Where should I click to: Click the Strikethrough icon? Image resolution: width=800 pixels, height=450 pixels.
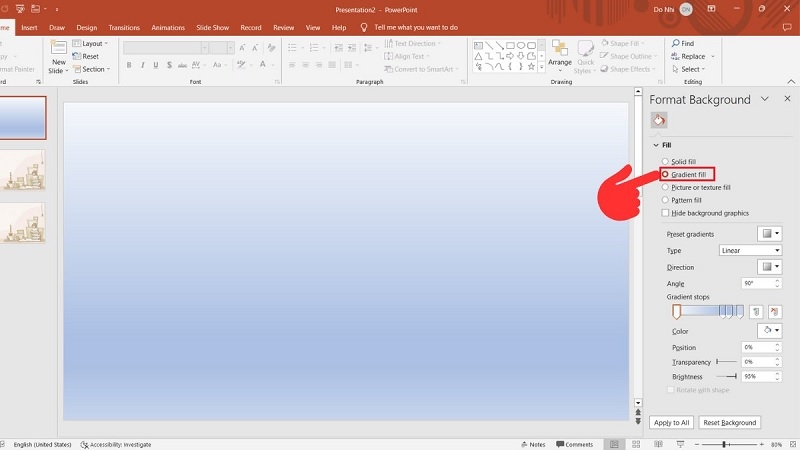pos(182,65)
